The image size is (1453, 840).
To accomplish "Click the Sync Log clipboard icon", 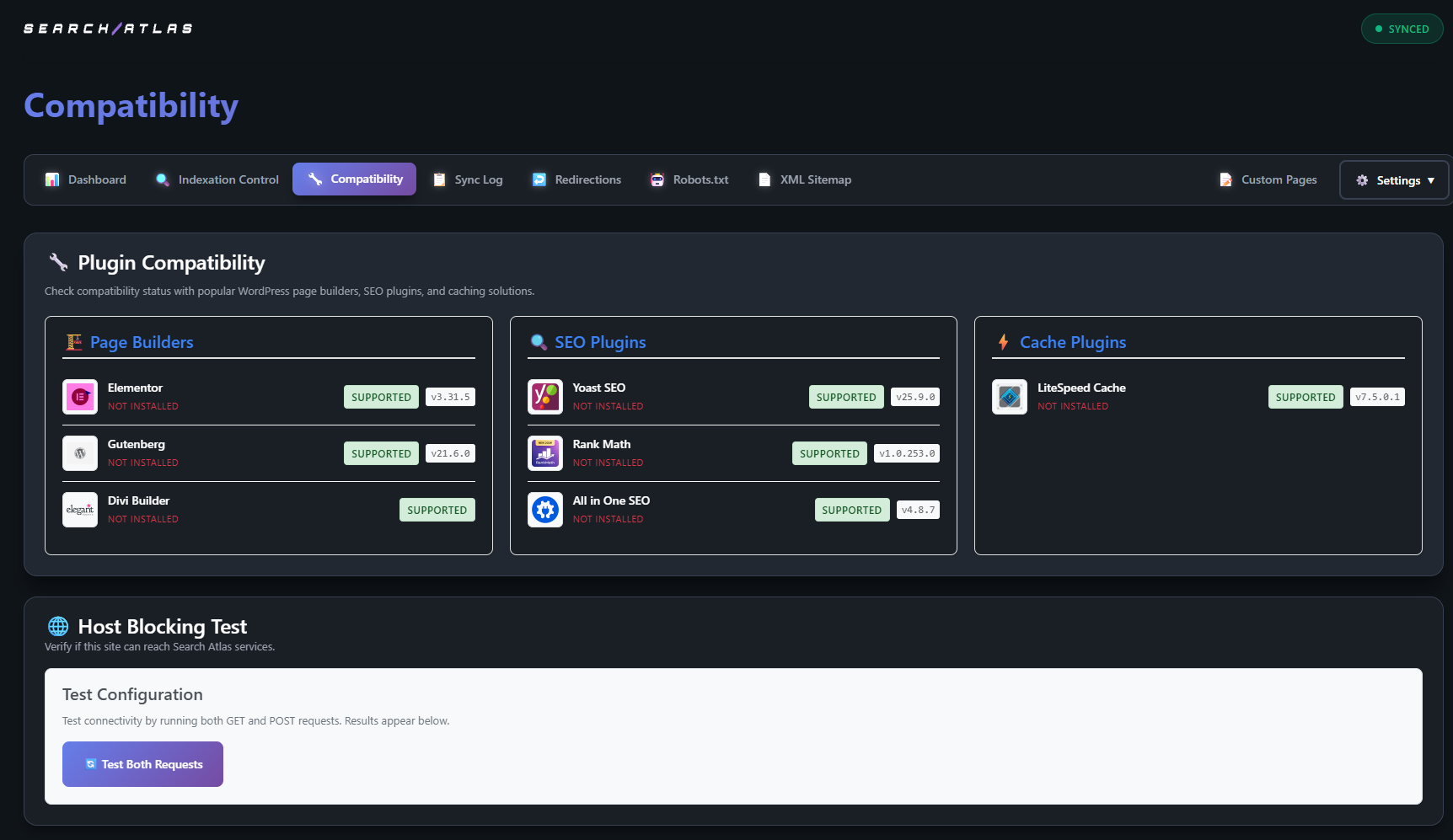I will [x=439, y=179].
